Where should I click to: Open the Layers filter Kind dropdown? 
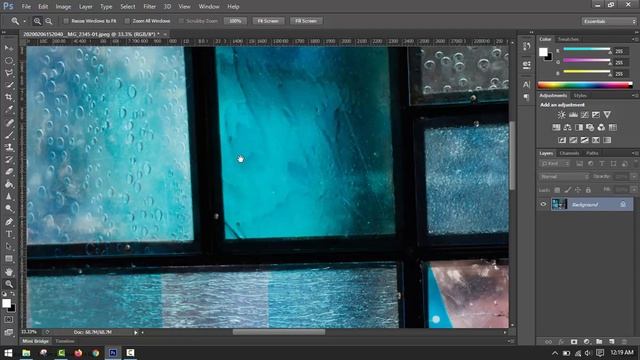[555, 164]
